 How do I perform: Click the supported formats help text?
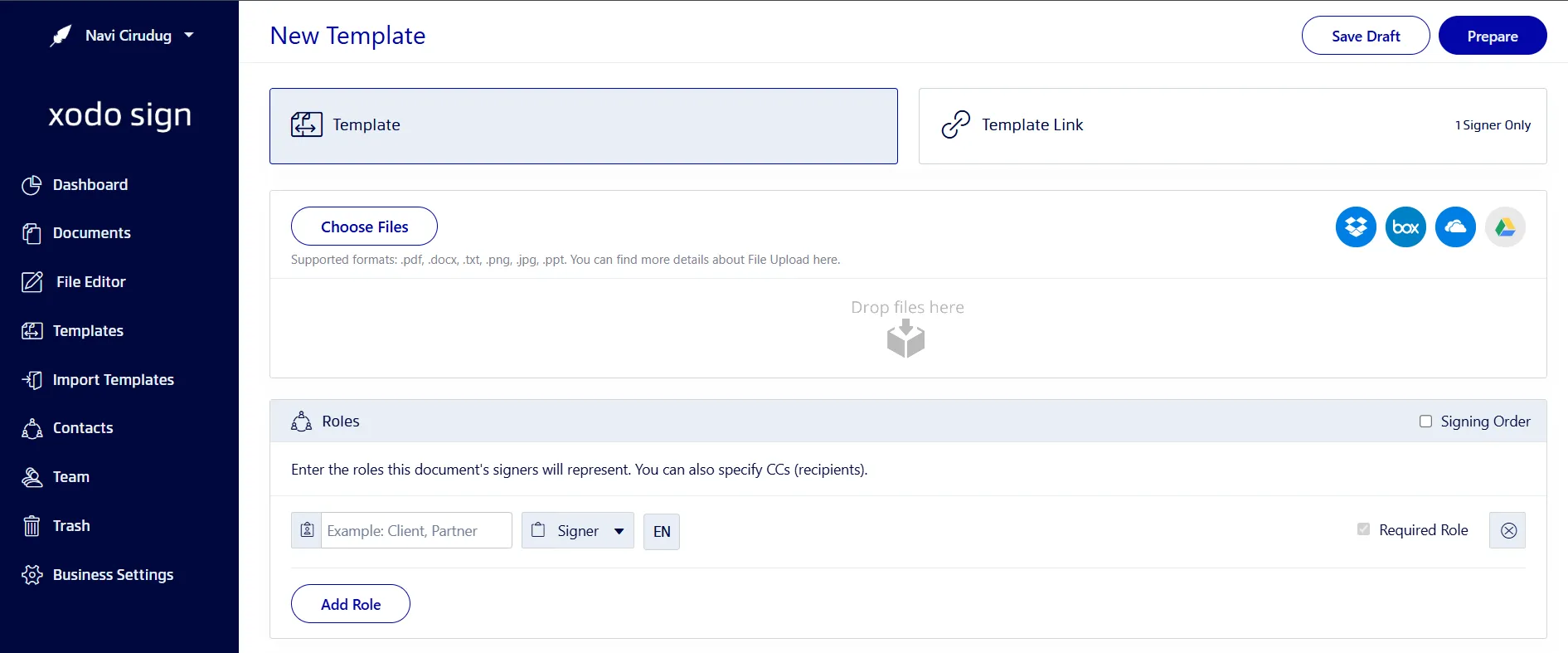566,260
